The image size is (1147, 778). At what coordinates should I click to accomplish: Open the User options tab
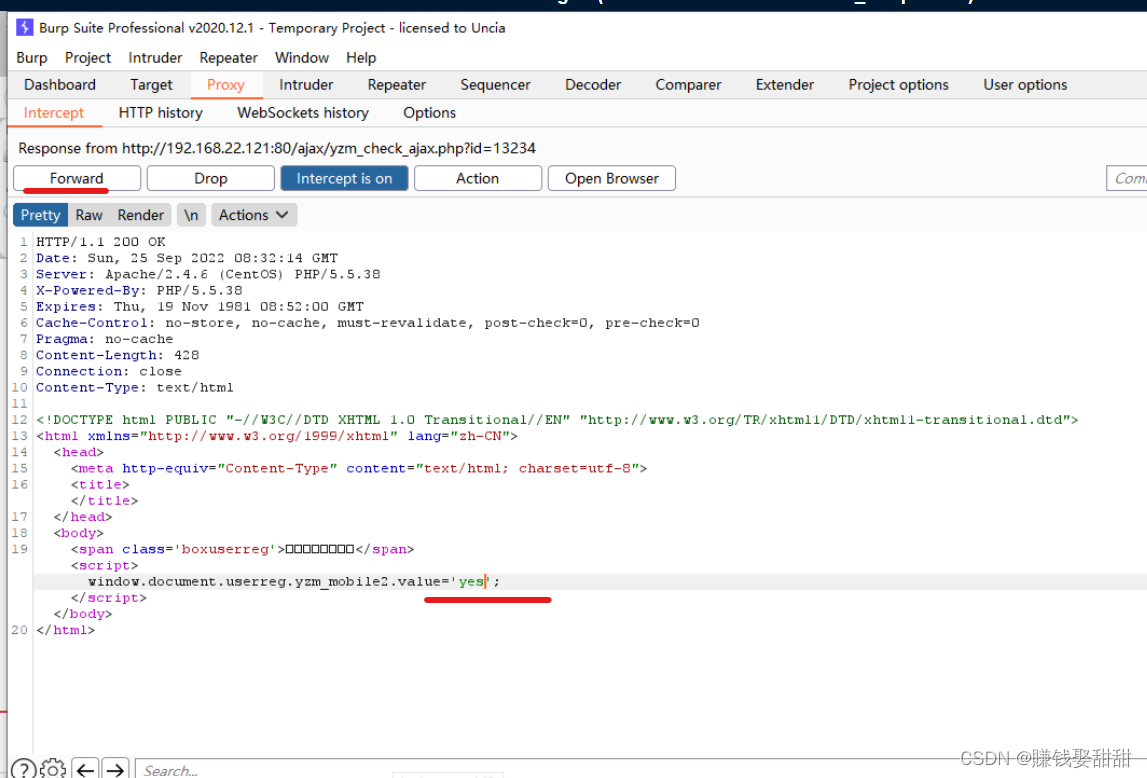(1025, 85)
